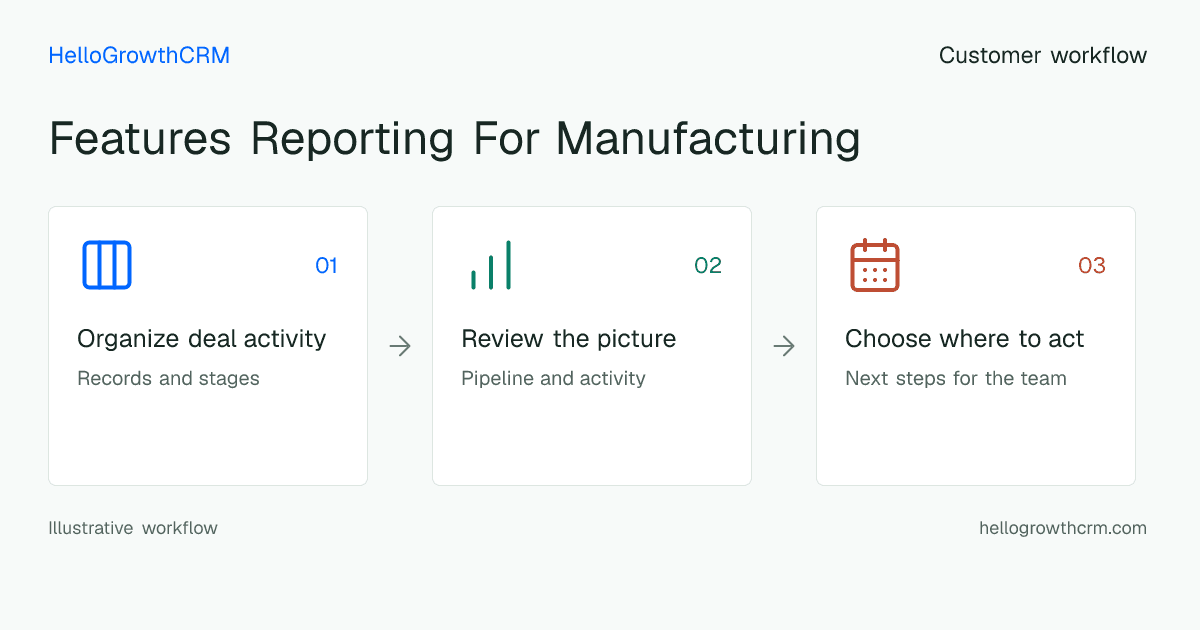Image resolution: width=1200 pixels, height=630 pixels.
Task: Open the hellogrowthcrm.com website link
Action: [1063, 528]
